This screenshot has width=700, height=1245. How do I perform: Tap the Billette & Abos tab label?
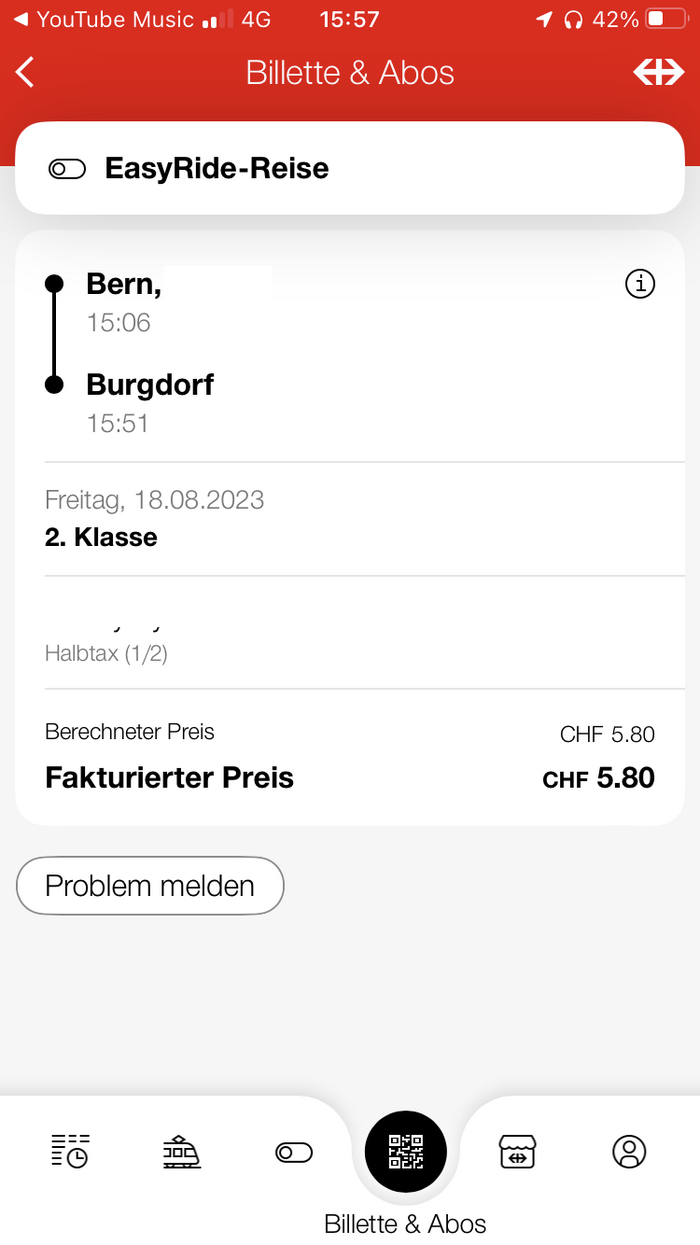coord(405,1223)
